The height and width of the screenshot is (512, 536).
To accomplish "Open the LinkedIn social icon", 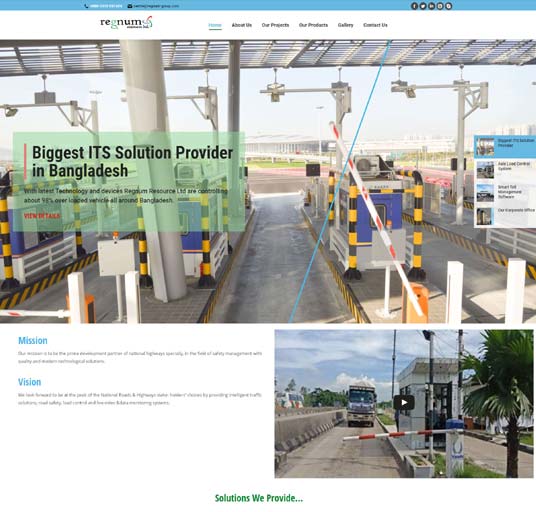I will click(431, 6).
